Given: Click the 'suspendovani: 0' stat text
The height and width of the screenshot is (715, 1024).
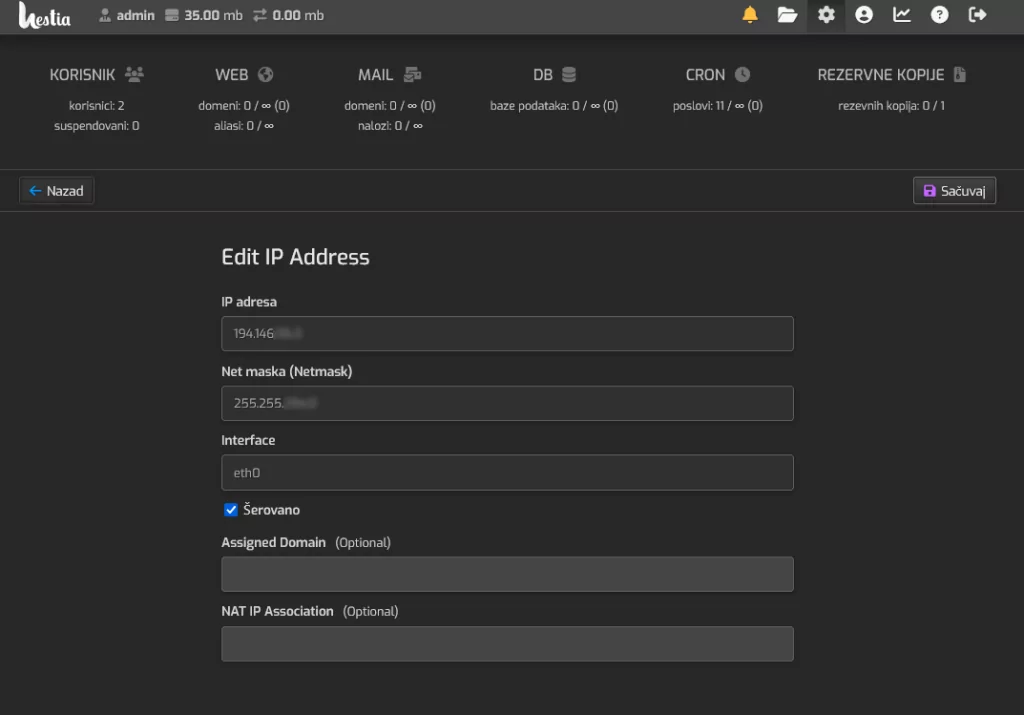Looking at the screenshot, I should [97, 126].
